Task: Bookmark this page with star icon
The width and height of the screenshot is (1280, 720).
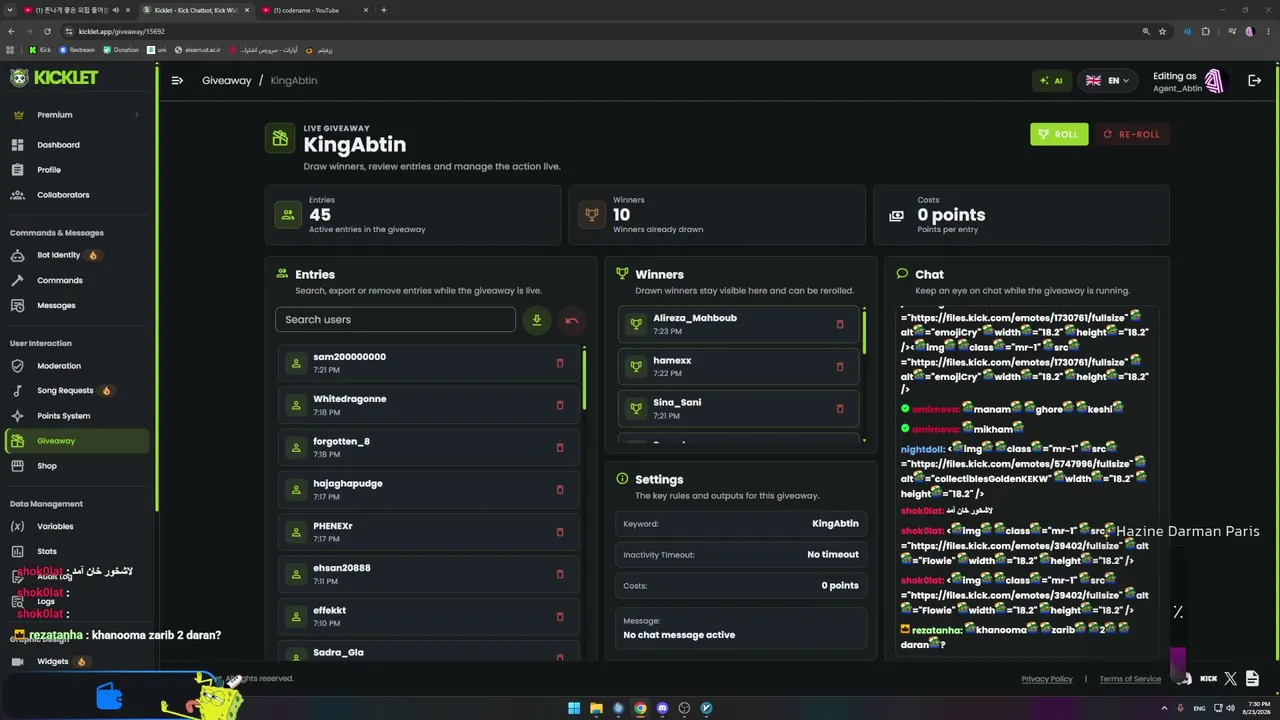Action: (1162, 31)
